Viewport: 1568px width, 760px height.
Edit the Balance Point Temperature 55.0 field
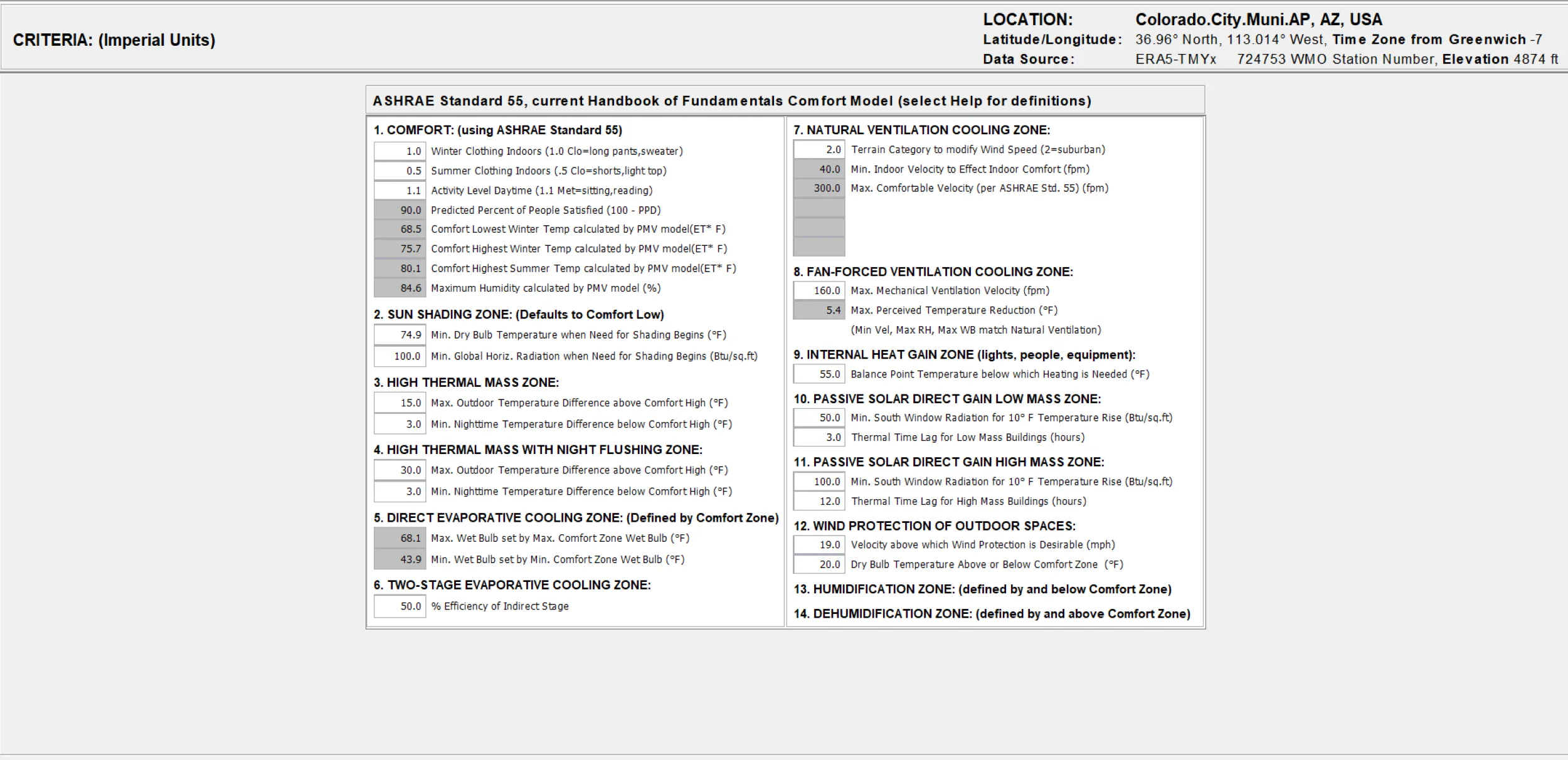pyautogui.click(x=819, y=374)
